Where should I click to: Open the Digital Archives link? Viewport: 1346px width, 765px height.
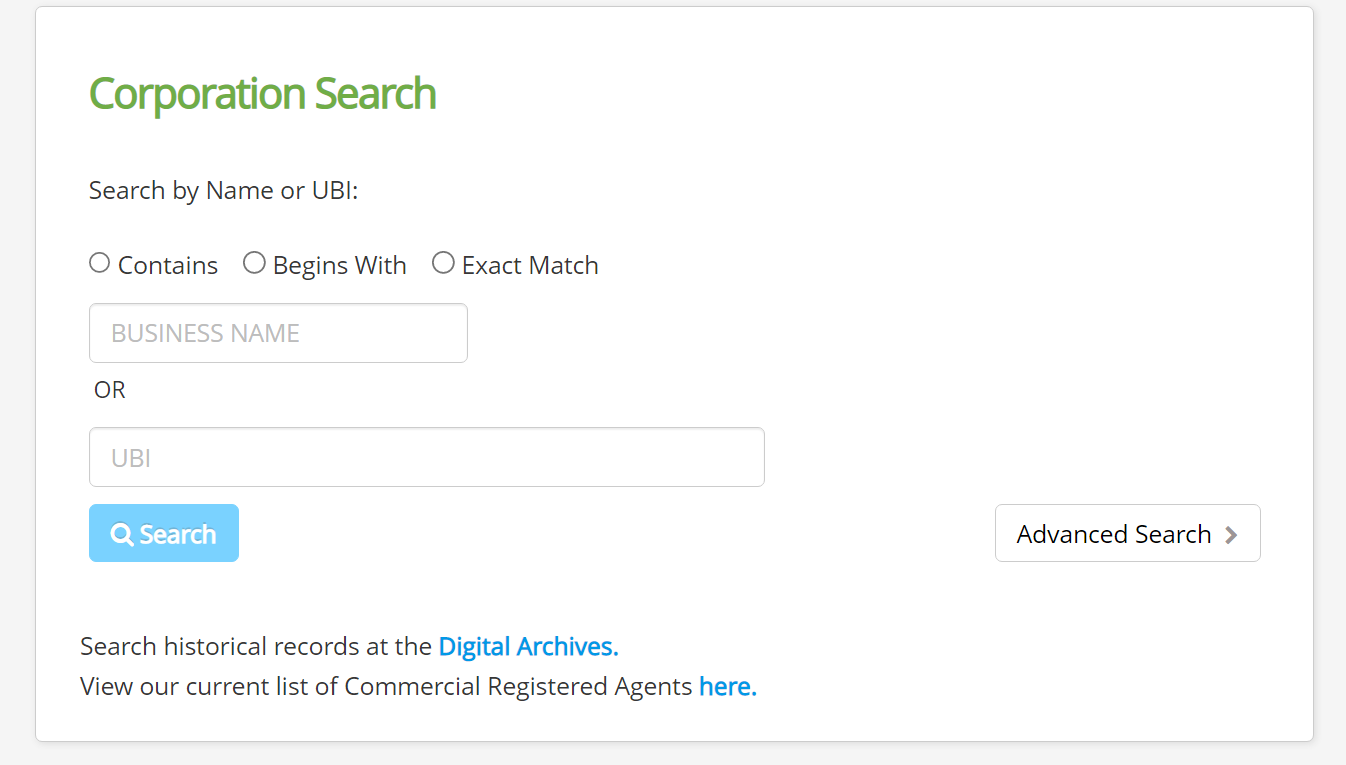coord(528,647)
